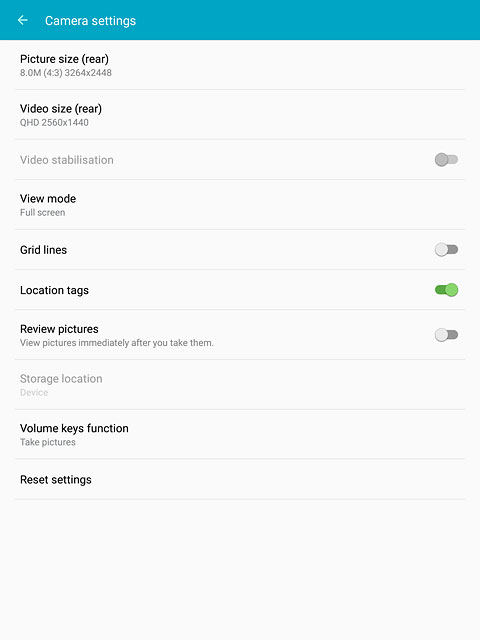Turn off the Location tags switch
Image resolution: width=480 pixels, height=640 pixels.
[446, 290]
